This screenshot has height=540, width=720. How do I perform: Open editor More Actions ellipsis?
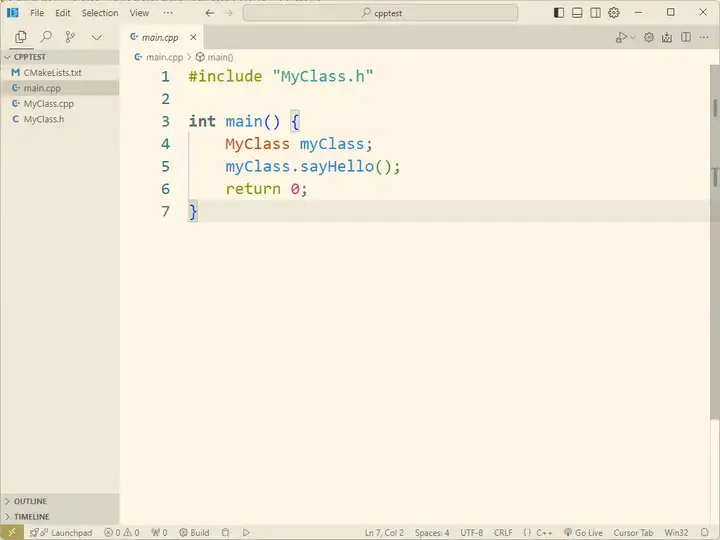(x=704, y=37)
